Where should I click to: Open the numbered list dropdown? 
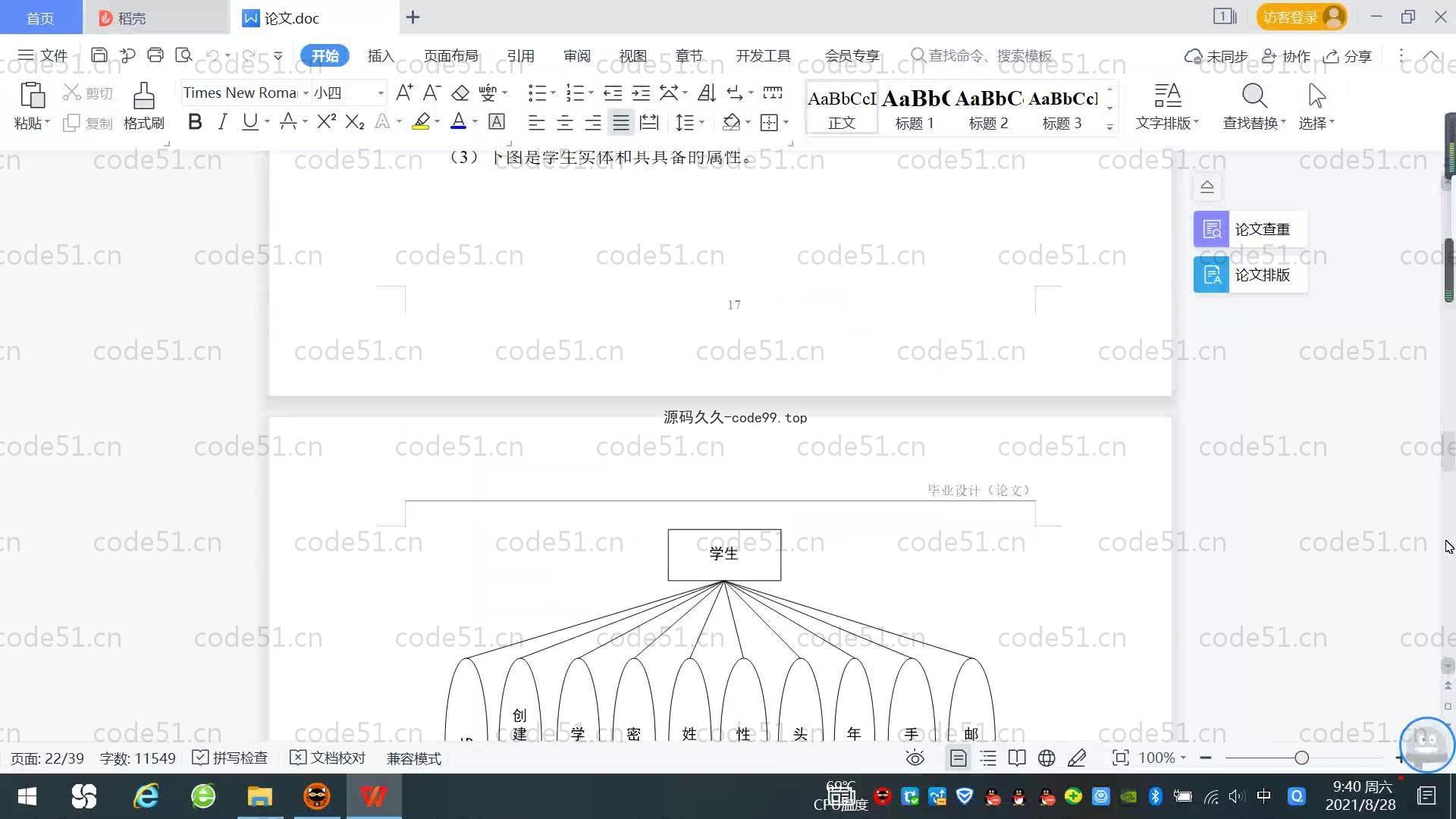coord(591,93)
